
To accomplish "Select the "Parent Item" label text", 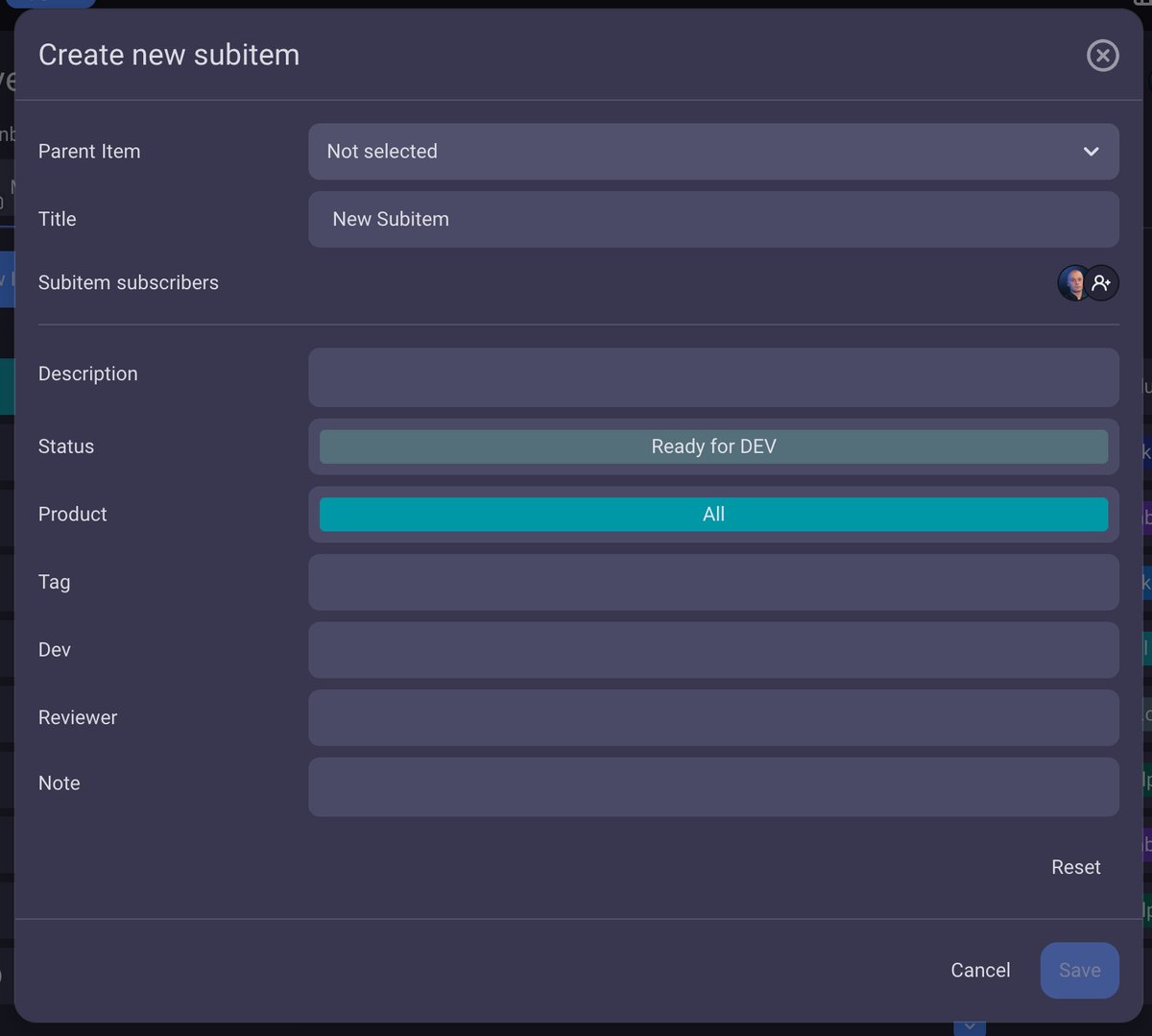I will (x=89, y=152).
